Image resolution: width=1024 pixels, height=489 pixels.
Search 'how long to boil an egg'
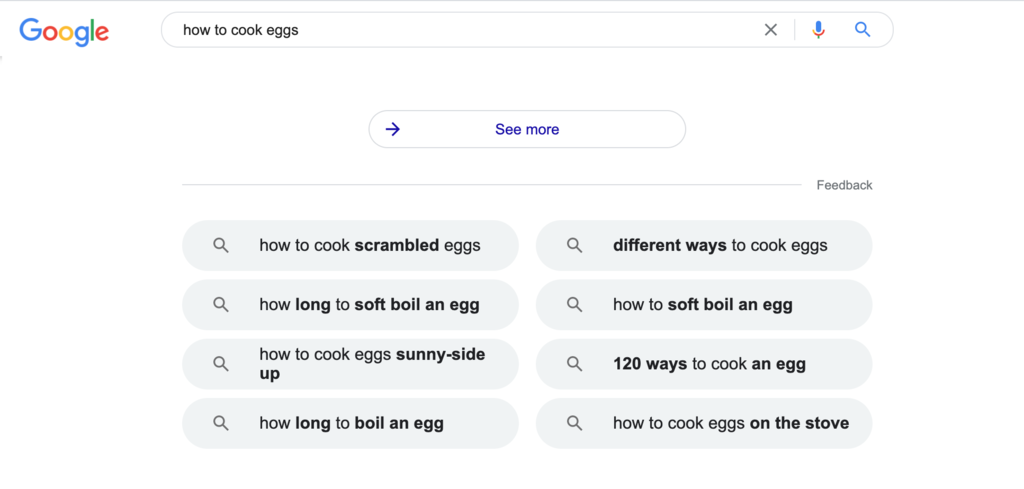[351, 423]
